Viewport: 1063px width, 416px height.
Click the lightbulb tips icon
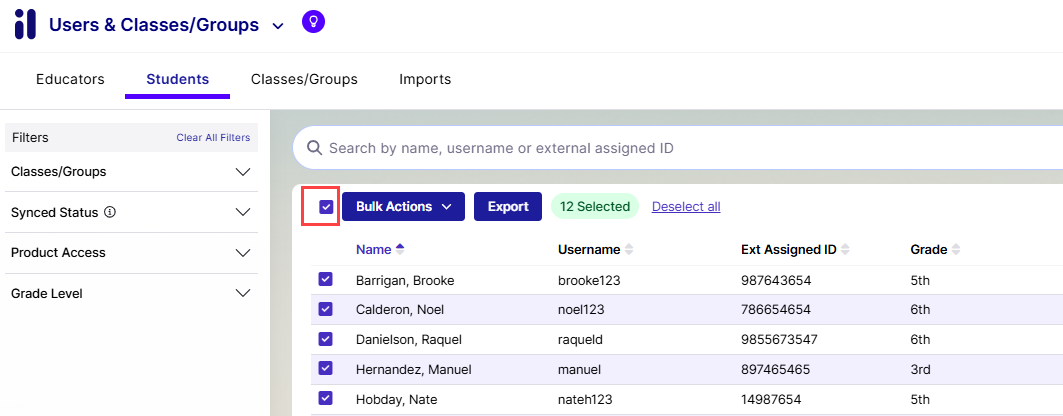[313, 21]
